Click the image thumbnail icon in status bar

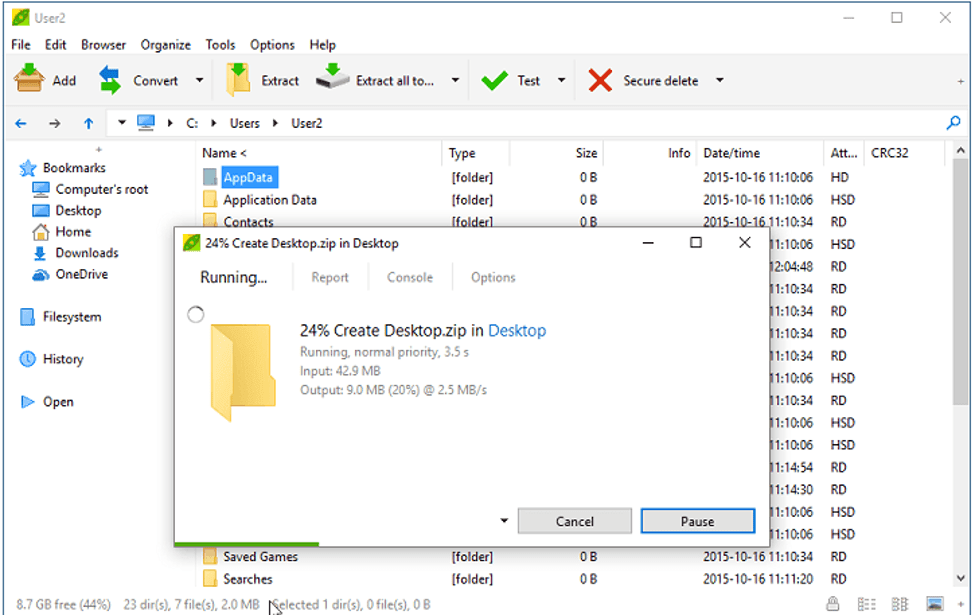click(935, 604)
